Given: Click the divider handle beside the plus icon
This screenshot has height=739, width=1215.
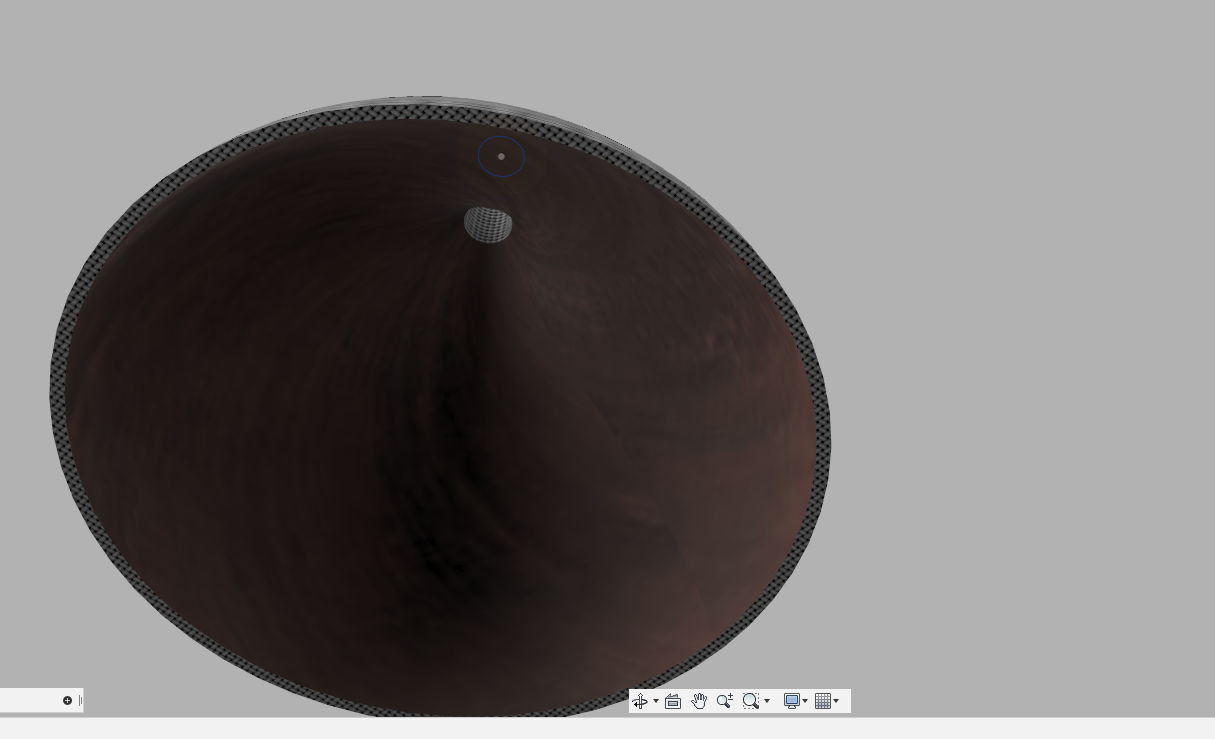Looking at the screenshot, I should (80, 700).
